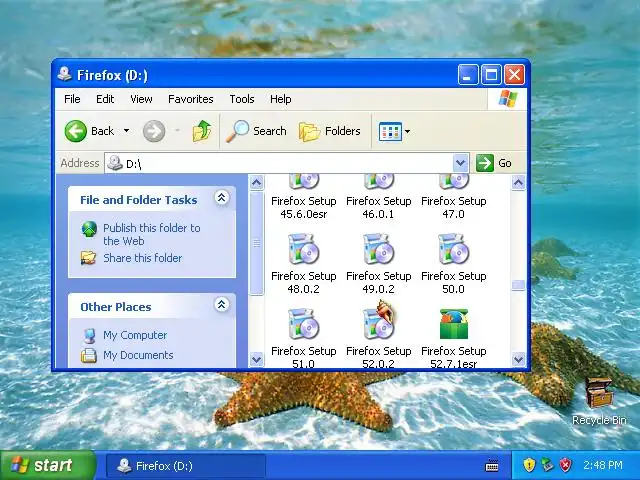Click the My Computer icon in sidebar

click(x=89, y=336)
